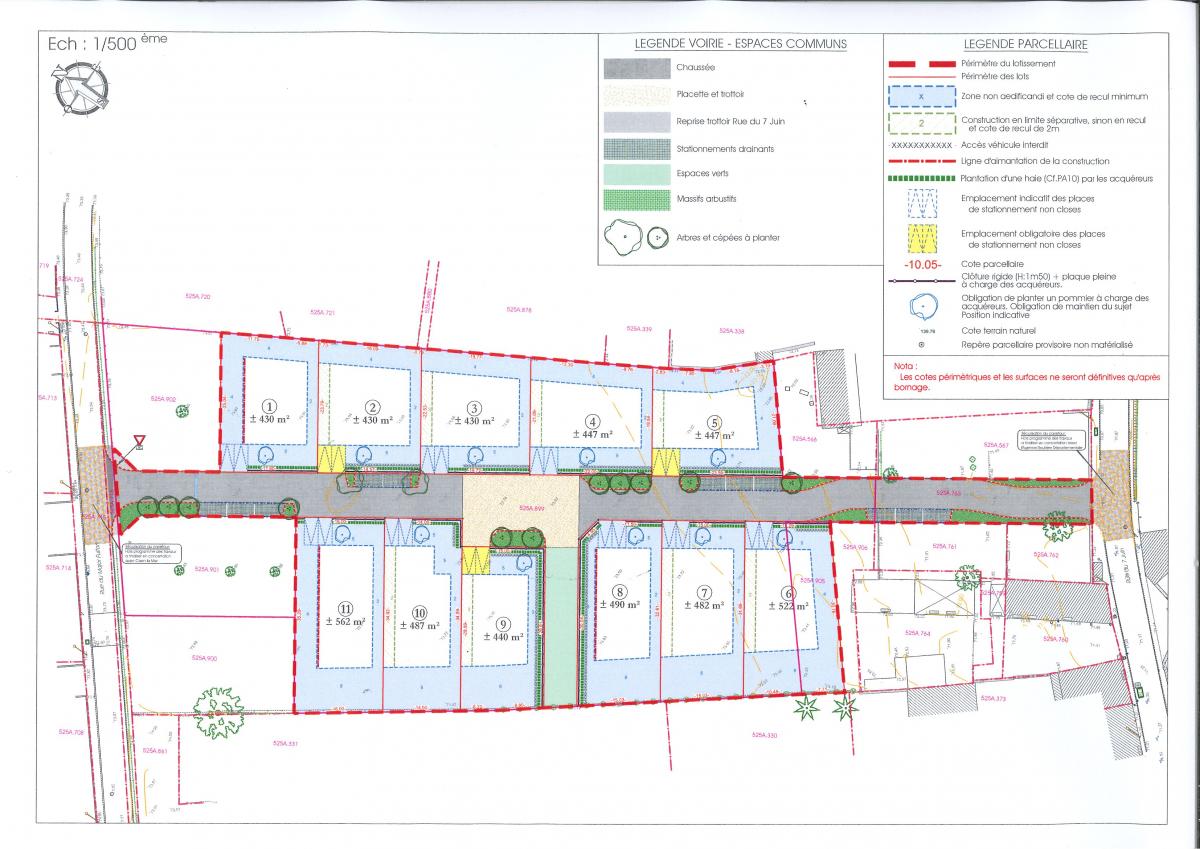1200x849 pixels.
Task: Click the Massifs arbustifs green swatch
Action: pos(637,200)
